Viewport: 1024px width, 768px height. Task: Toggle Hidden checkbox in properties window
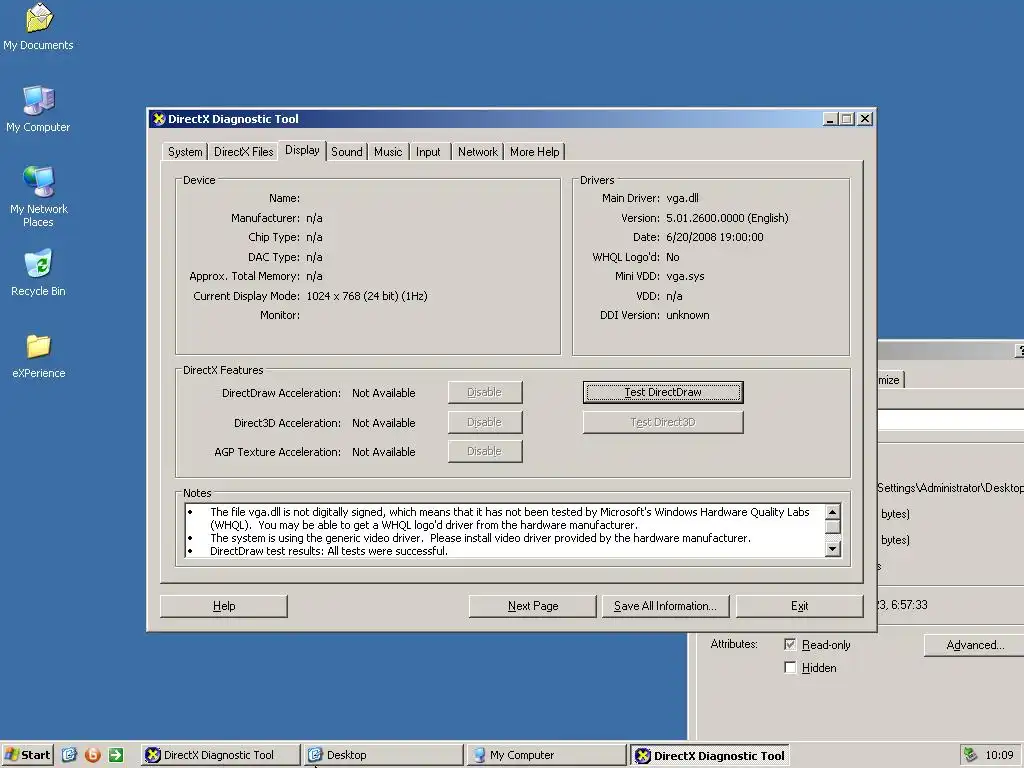point(790,667)
